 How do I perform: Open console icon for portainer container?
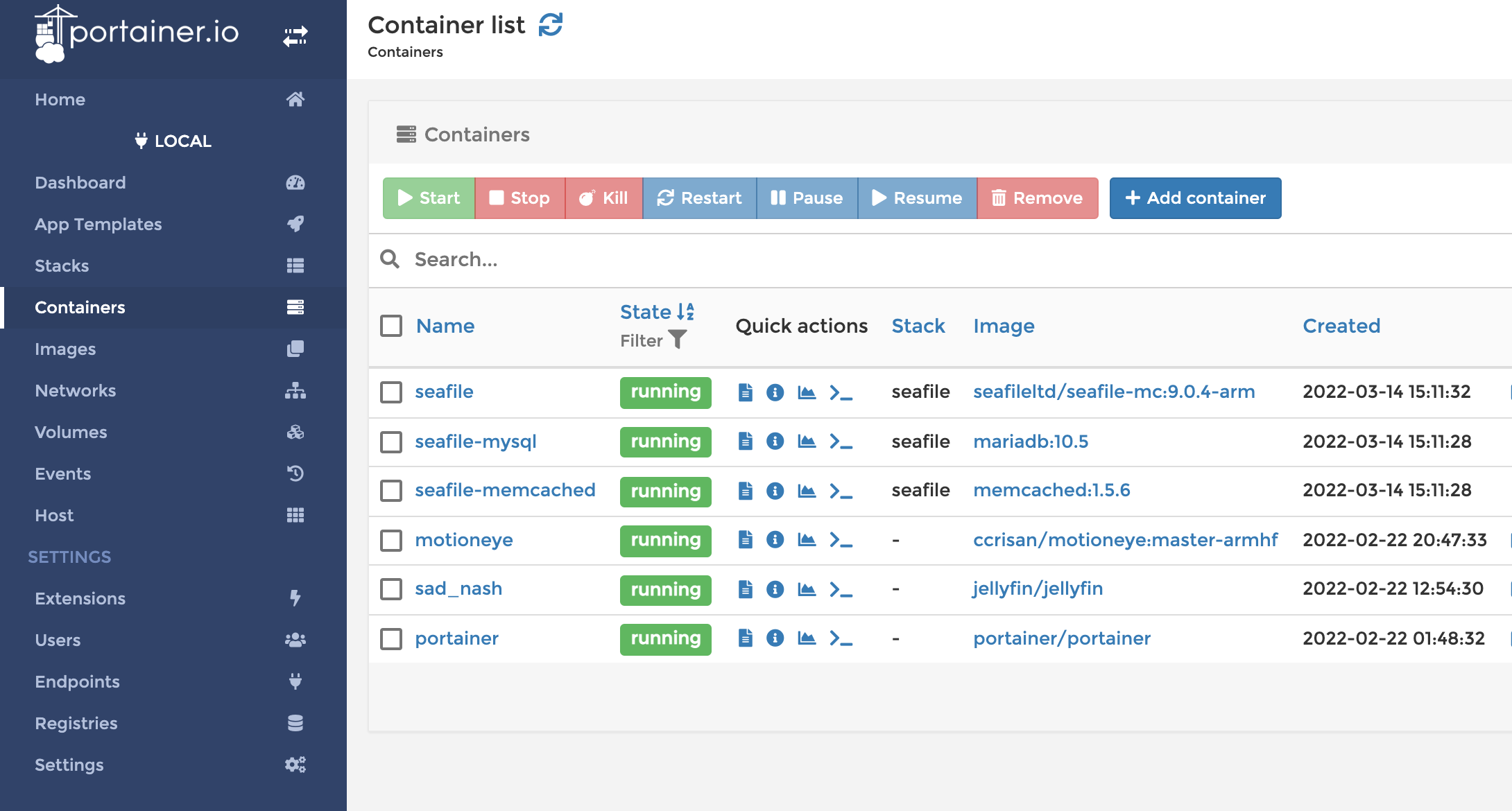point(841,638)
